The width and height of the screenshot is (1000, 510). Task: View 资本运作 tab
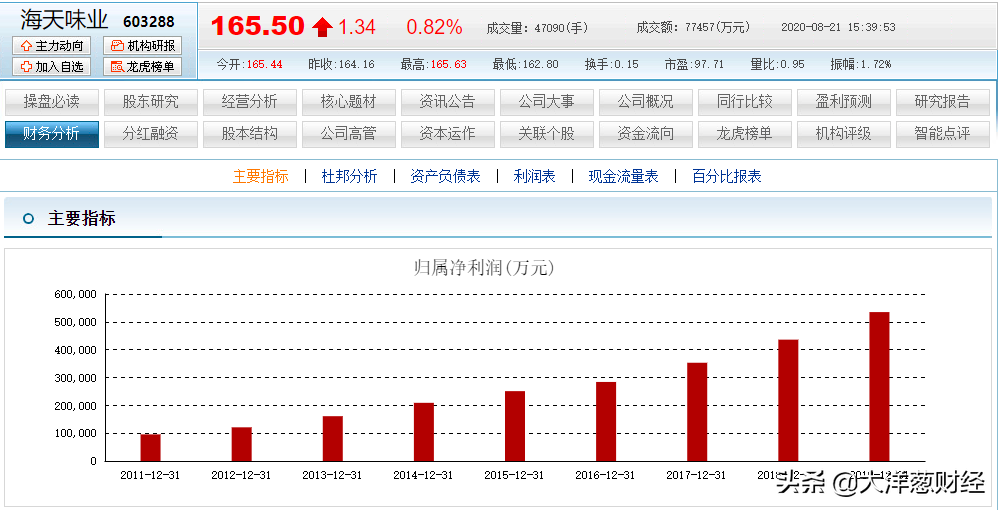[447, 134]
